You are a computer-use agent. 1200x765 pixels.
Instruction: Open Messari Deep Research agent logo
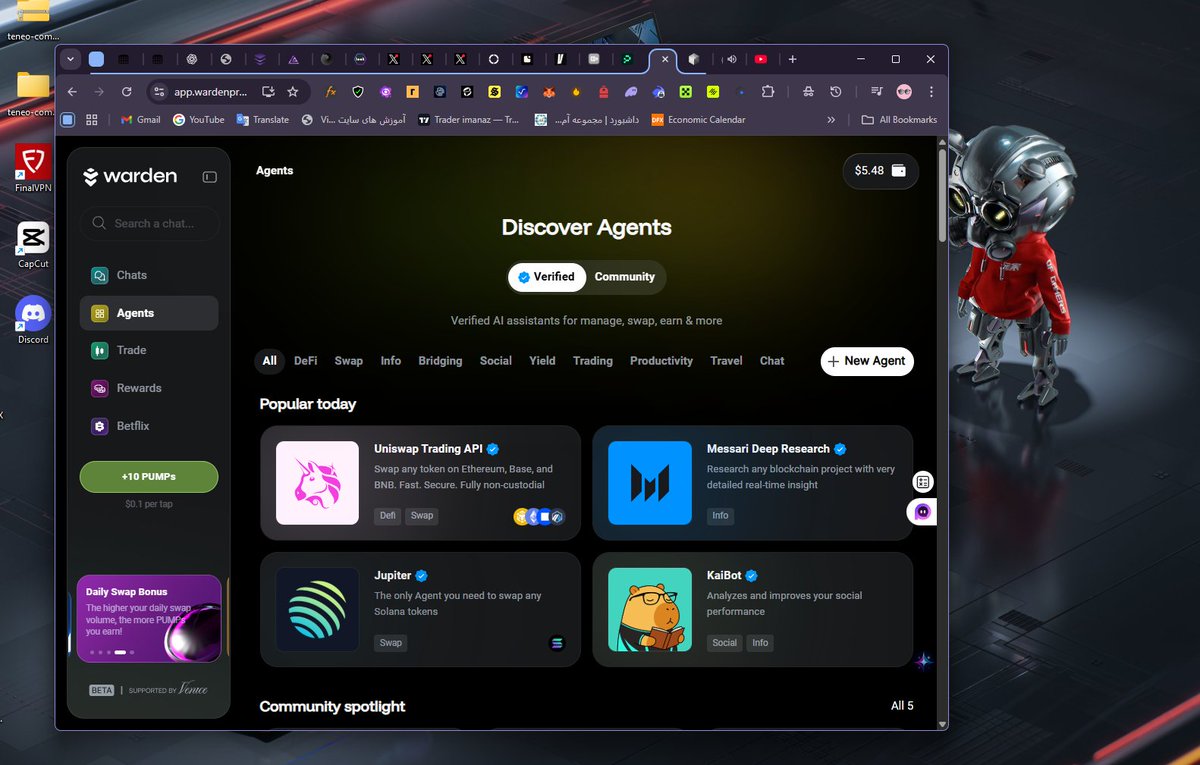[650, 483]
